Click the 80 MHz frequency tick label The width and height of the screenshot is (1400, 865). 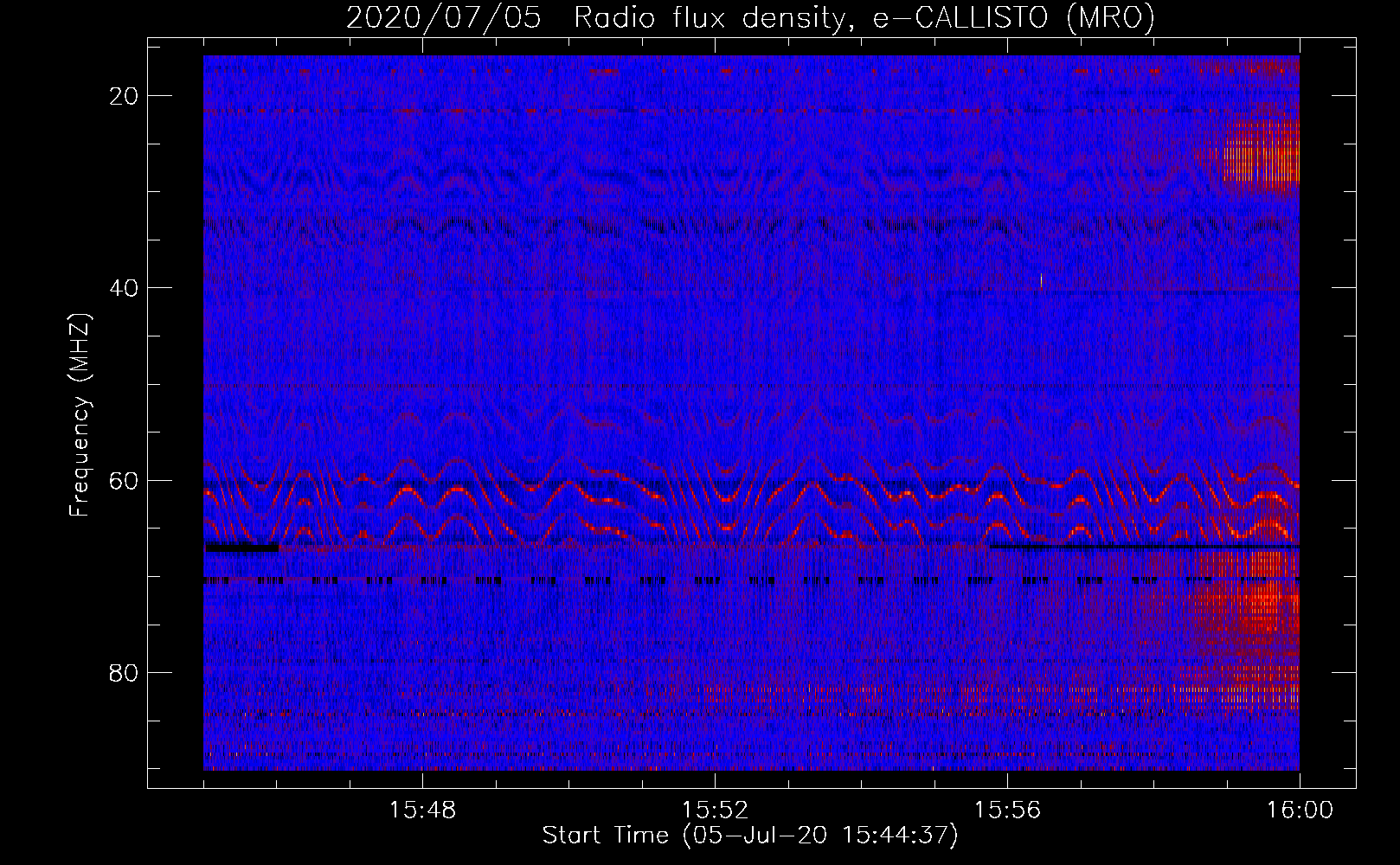tap(125, 672)
